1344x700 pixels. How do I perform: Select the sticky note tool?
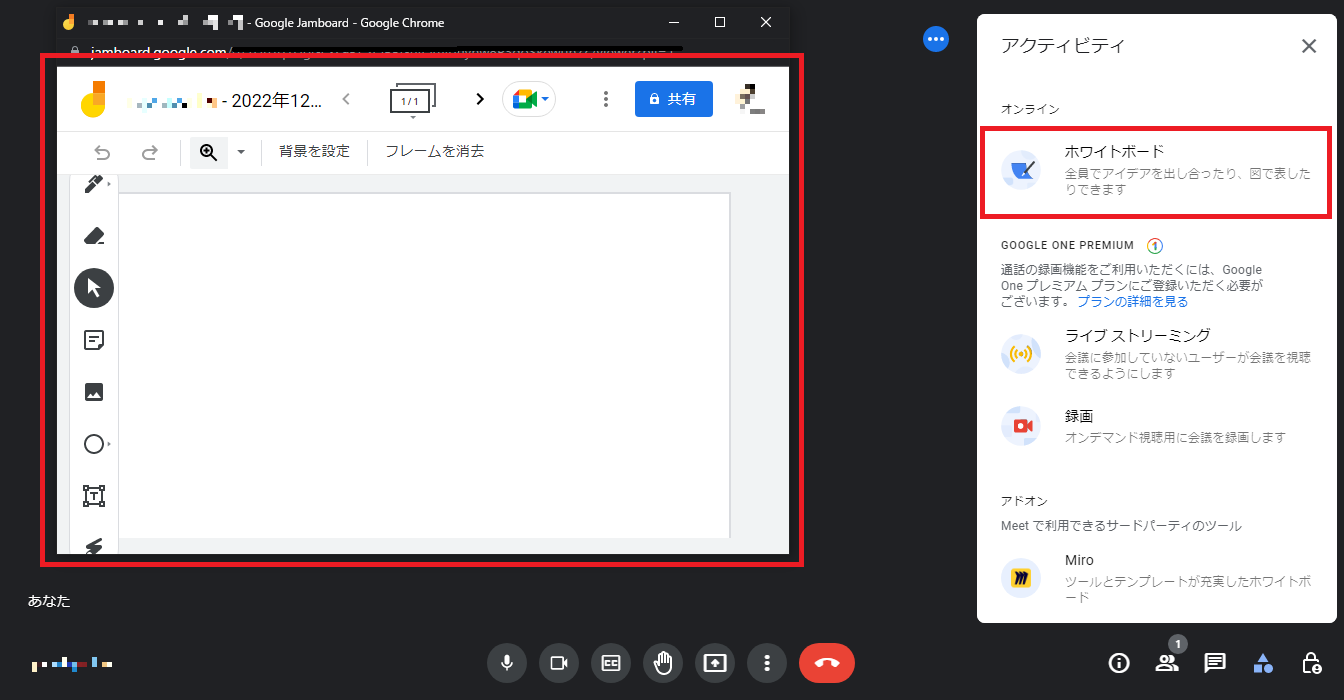click(93, 340)
